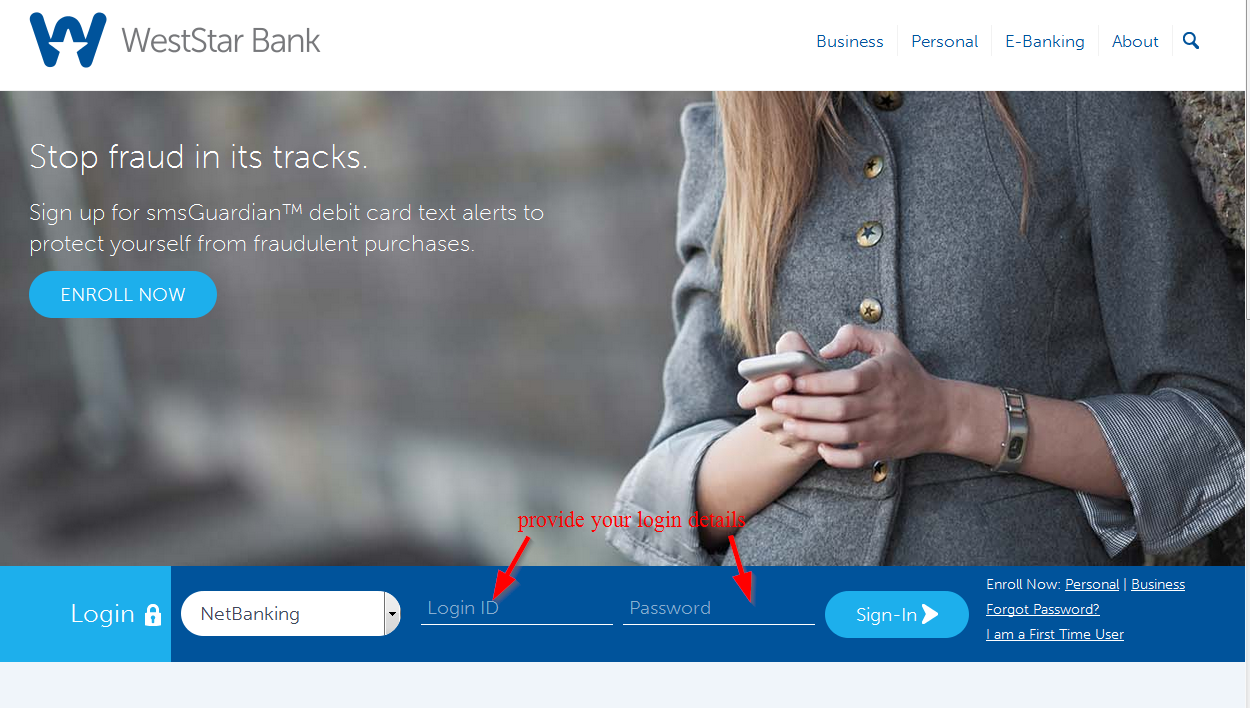Viewport: 1250px width, 708px height.
Task: Follow the Enroll Now Personal link
Action: click(x=1092, y=584)
